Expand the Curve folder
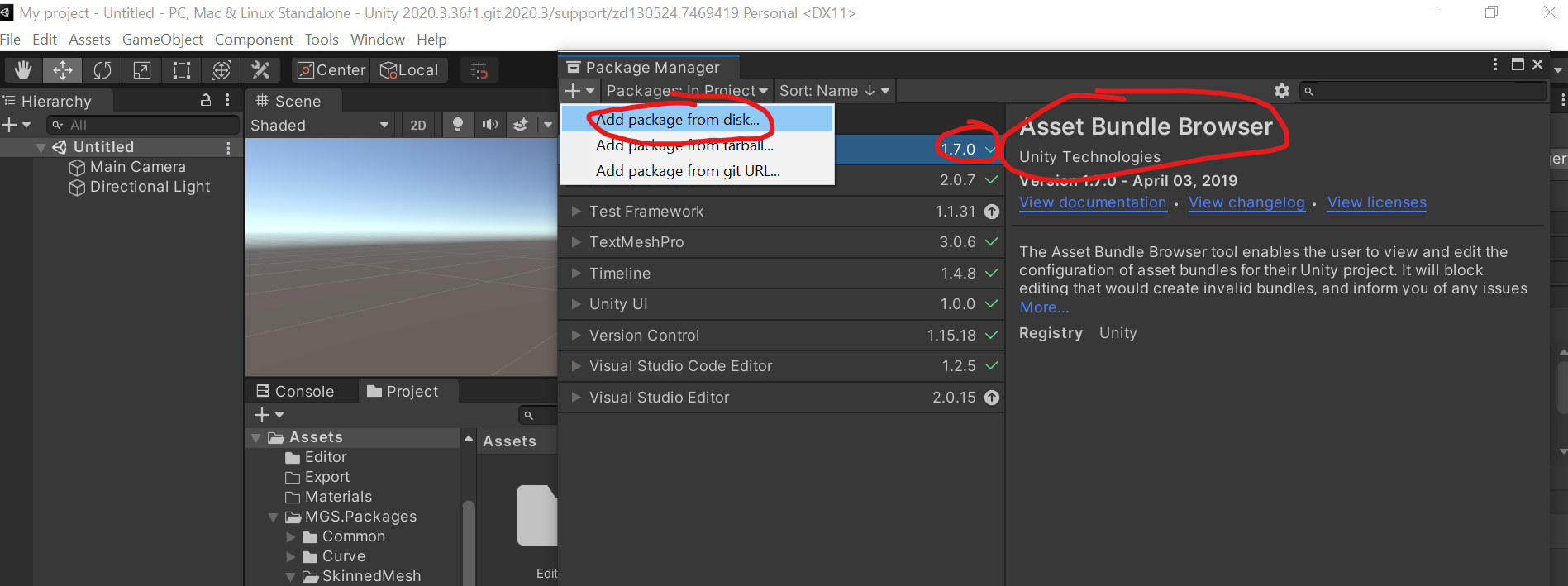Viewport: 1568px width, 586px height. point(291,556)
